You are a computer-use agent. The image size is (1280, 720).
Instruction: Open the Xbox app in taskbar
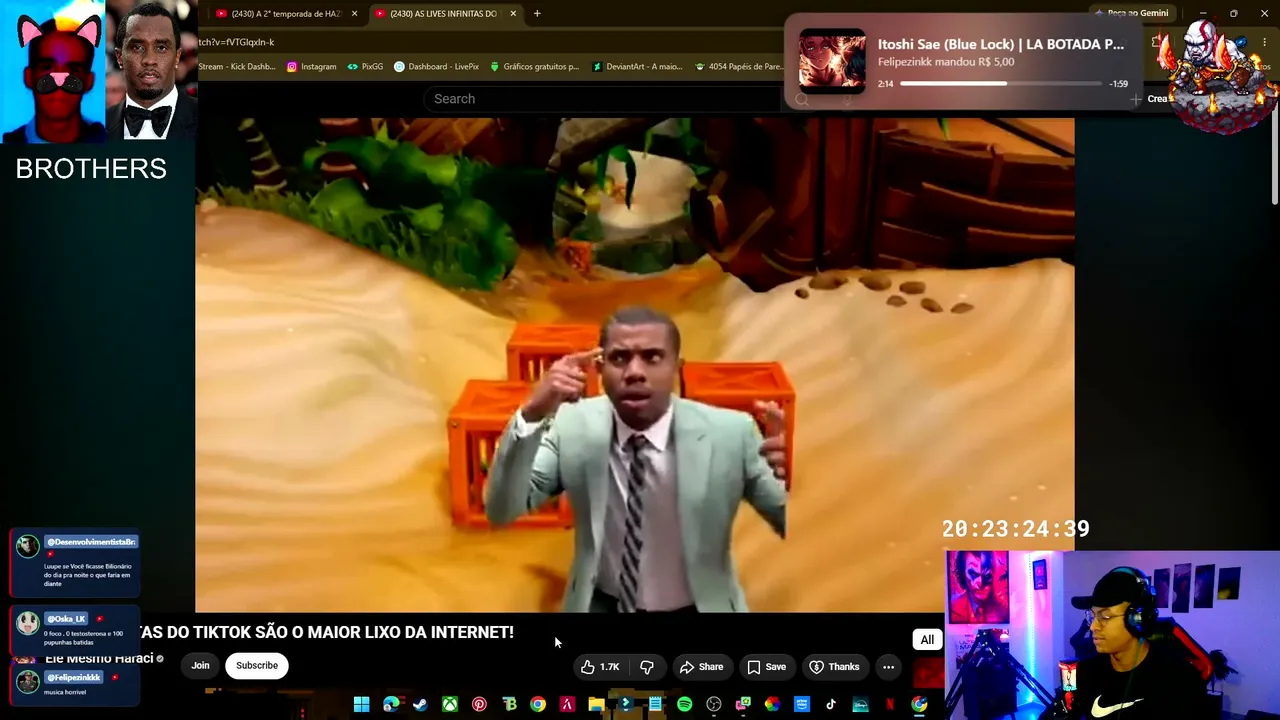tap(450, 704)
